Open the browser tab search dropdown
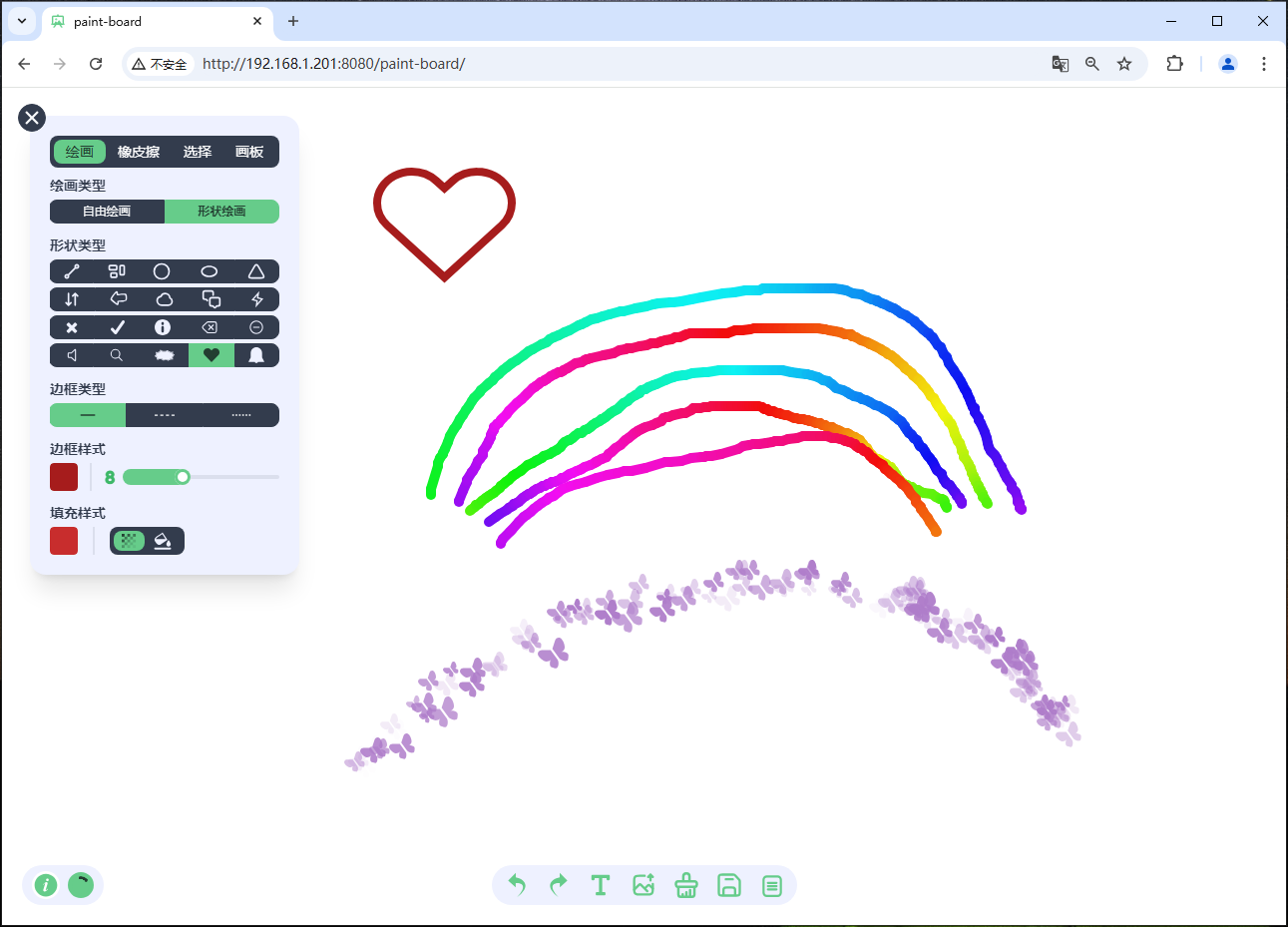 point(22,21)
